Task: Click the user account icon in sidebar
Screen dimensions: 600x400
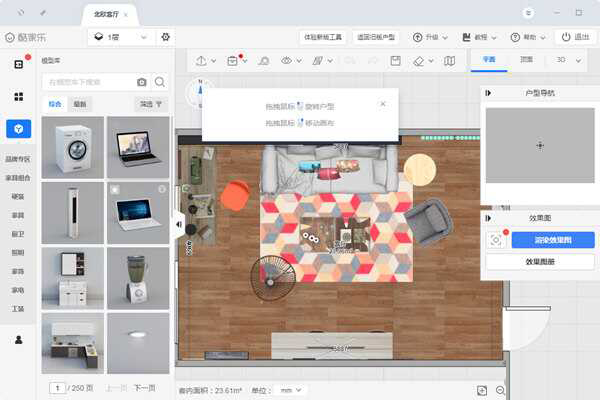Action: coord(18,340)
